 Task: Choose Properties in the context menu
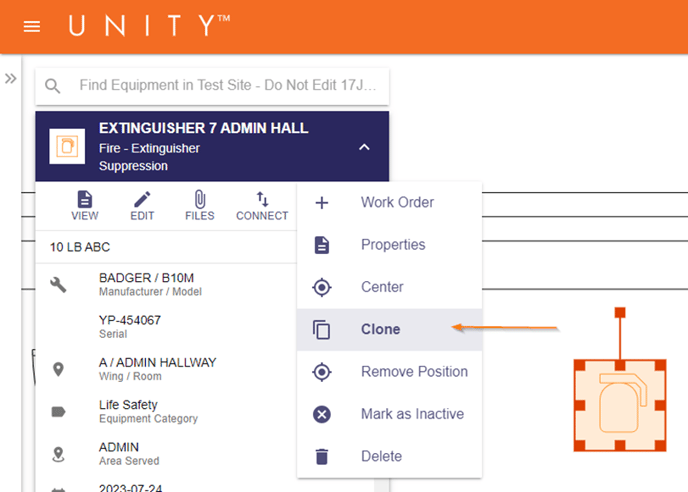coord(390,244)
